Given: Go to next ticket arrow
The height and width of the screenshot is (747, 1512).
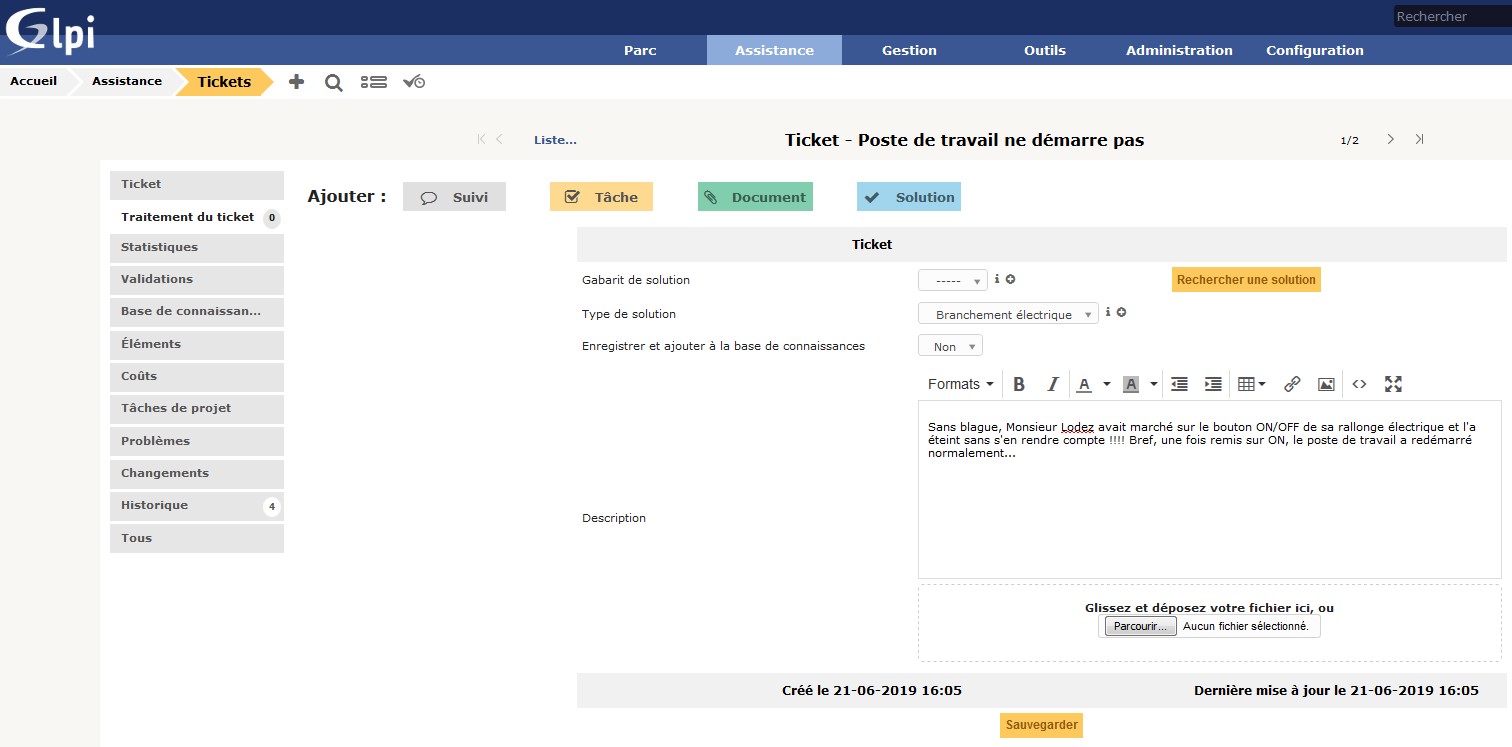Looking at the screenshot, I should 1390,139.
